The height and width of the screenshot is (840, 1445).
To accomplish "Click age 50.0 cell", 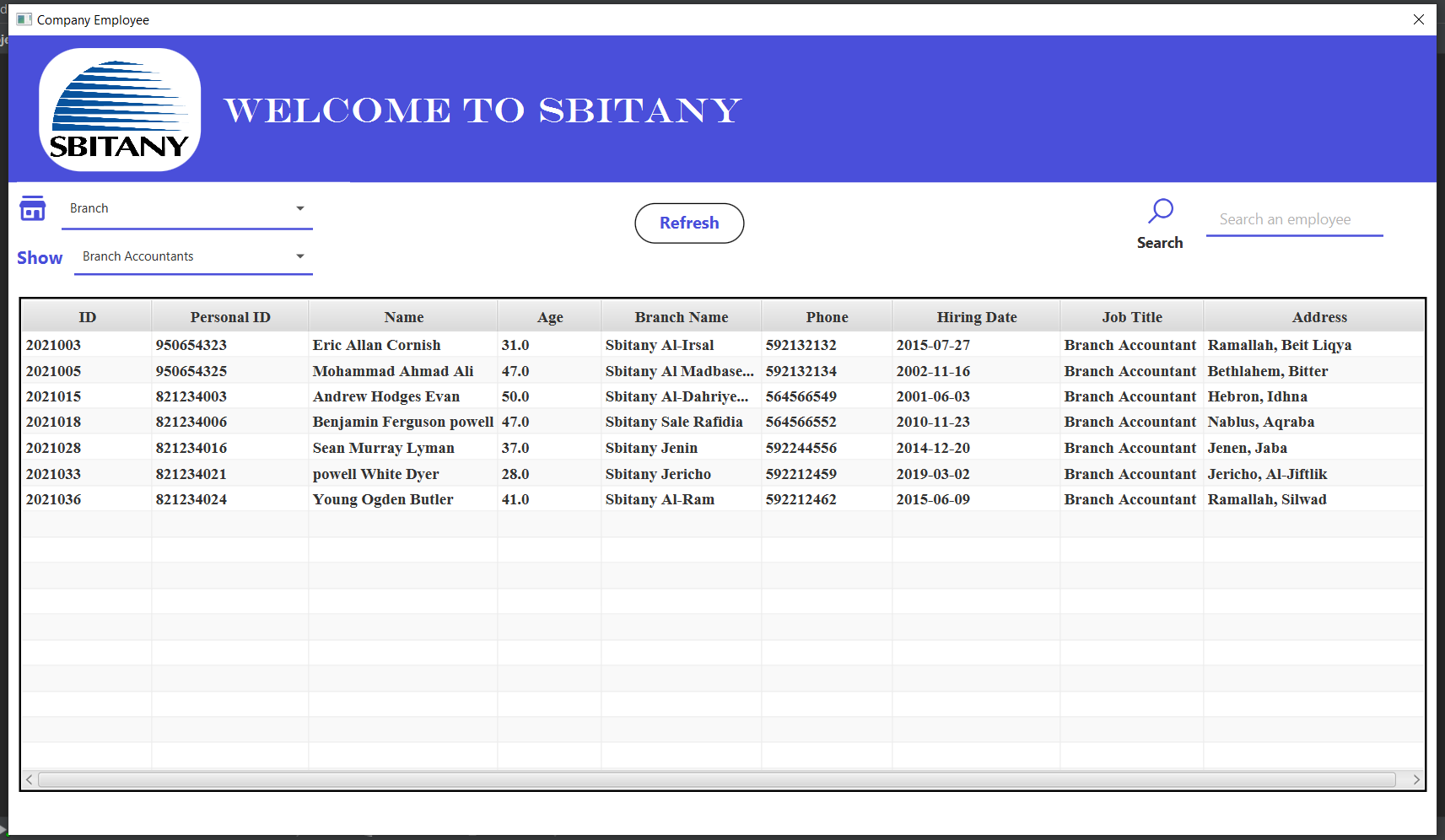I will (x=550, y=396).
